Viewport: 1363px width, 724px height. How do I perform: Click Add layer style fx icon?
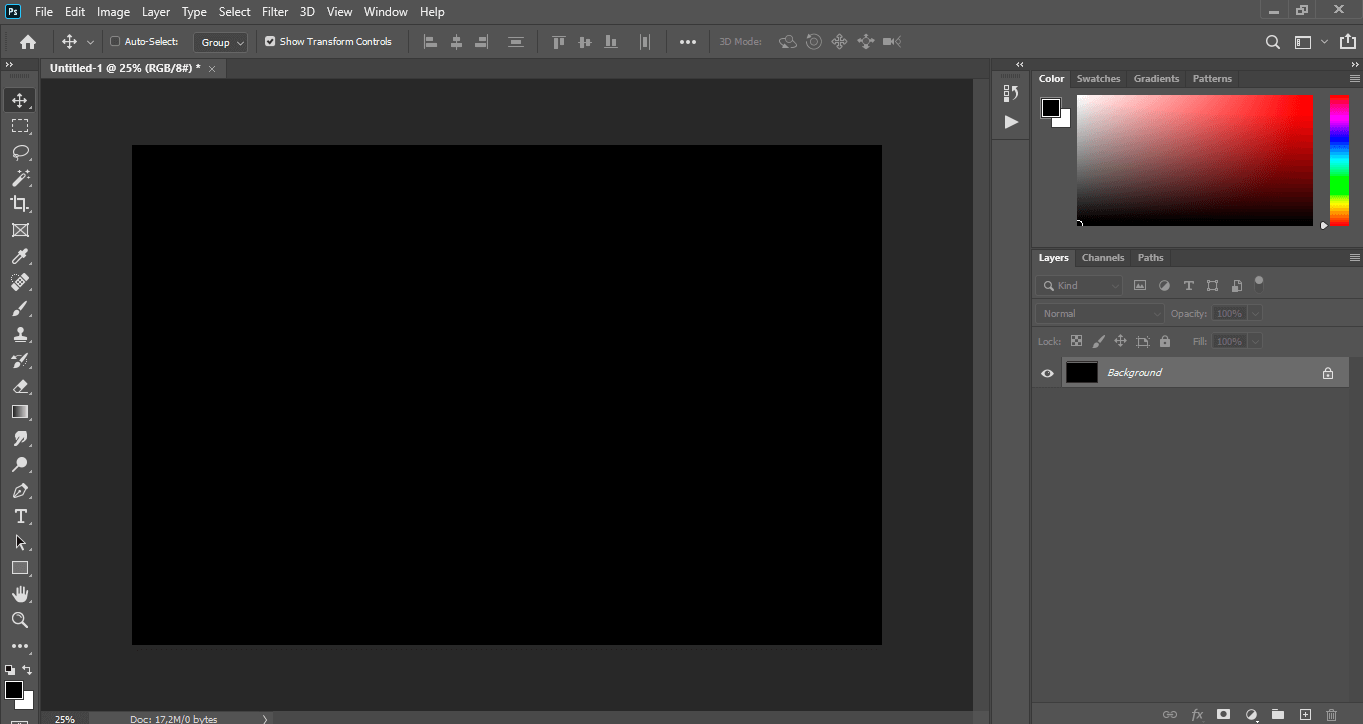point(1197,714)
